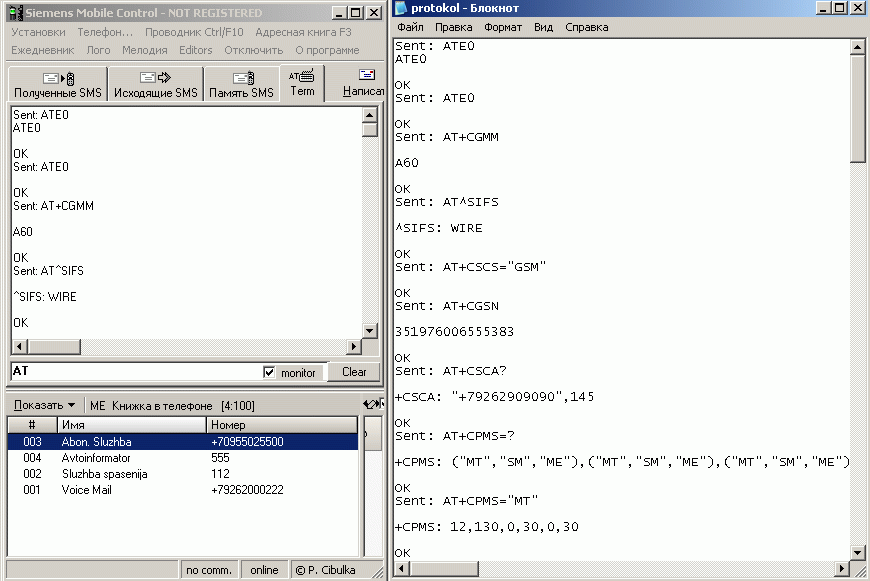Select the Voice Mail phonebook entry
Viewport: 870px width, 581px height.
[183, 490]
